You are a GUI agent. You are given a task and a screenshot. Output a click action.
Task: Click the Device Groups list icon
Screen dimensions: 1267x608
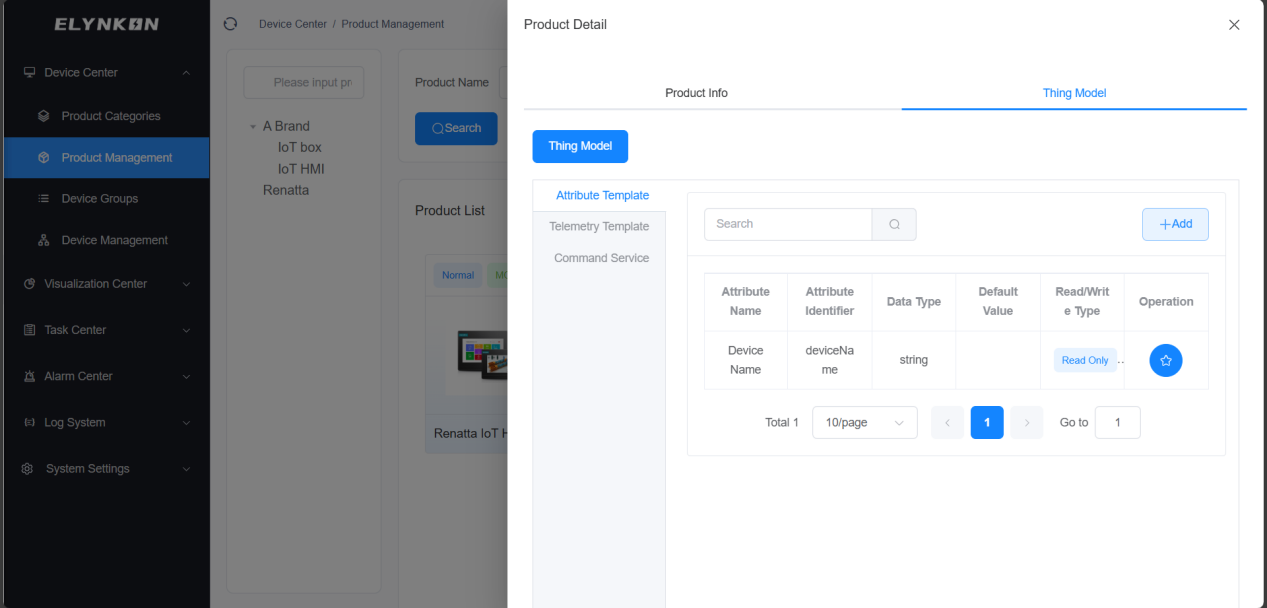[44, 199]
